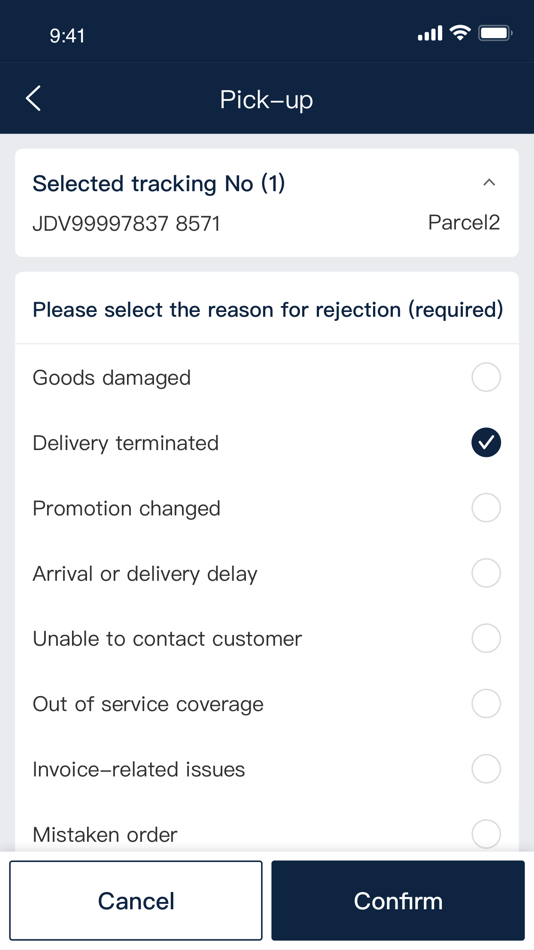This screenshot has width=534, height=950.
Task: Select the Mistaken order radio button
Action: [486, 834]
